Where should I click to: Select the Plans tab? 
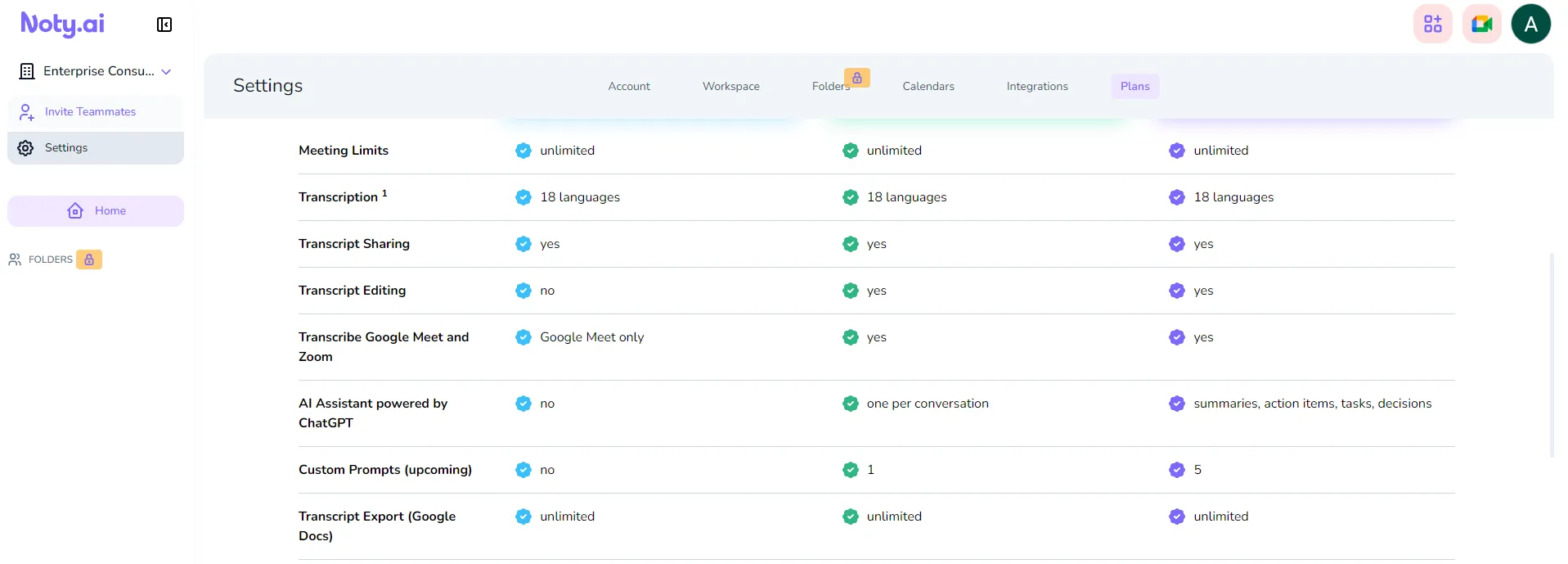[x=1135, y=86]
